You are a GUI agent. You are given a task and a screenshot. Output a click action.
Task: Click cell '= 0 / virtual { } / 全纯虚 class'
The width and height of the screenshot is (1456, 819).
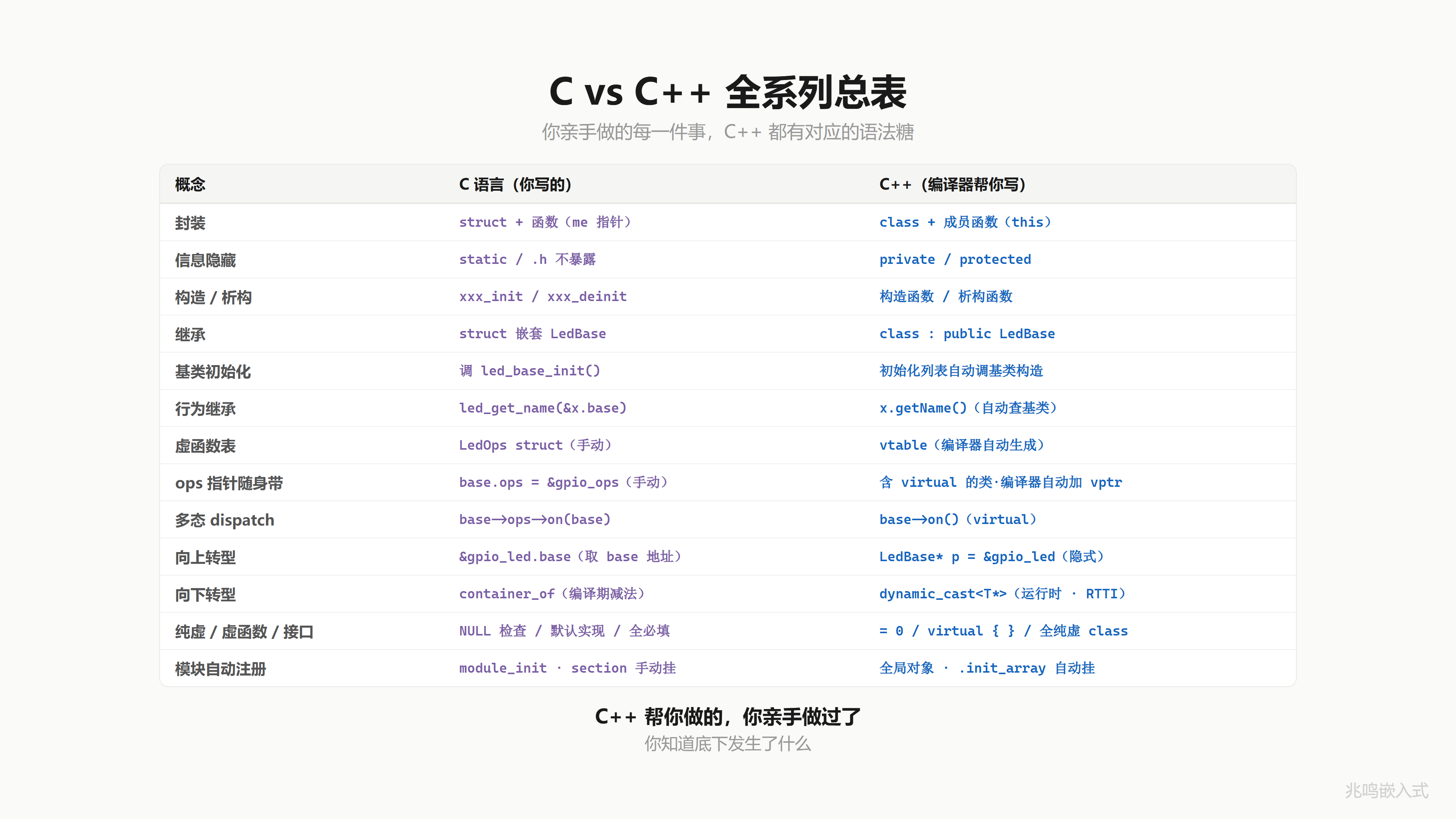tap(1003, 631)
